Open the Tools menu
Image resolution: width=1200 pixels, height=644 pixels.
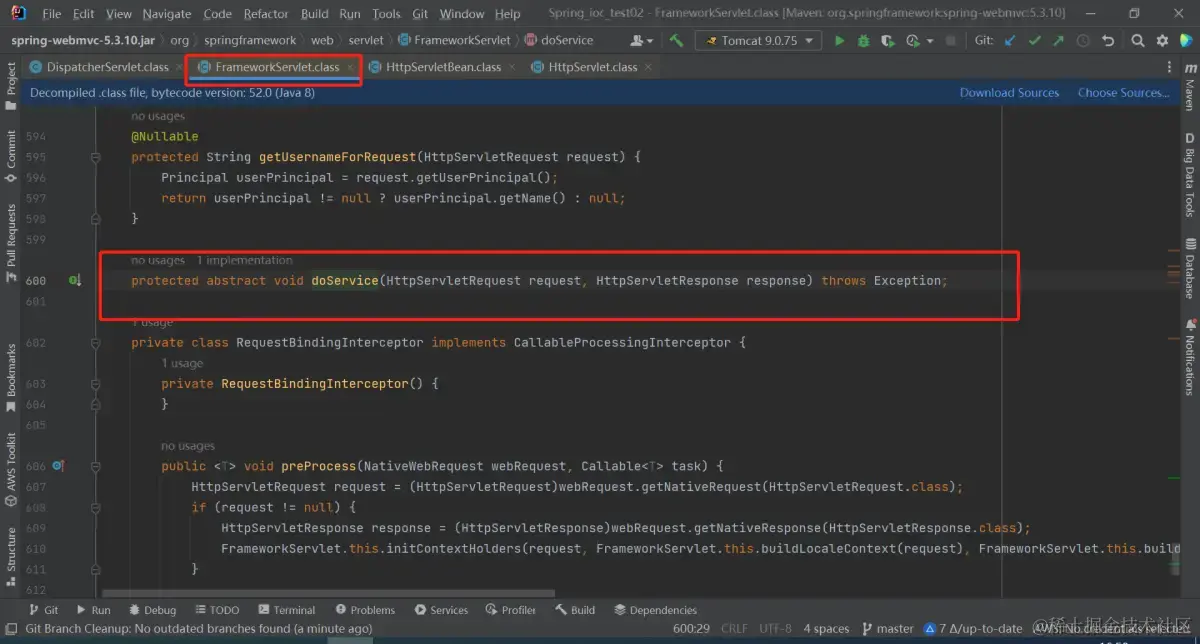coord(386,14)
